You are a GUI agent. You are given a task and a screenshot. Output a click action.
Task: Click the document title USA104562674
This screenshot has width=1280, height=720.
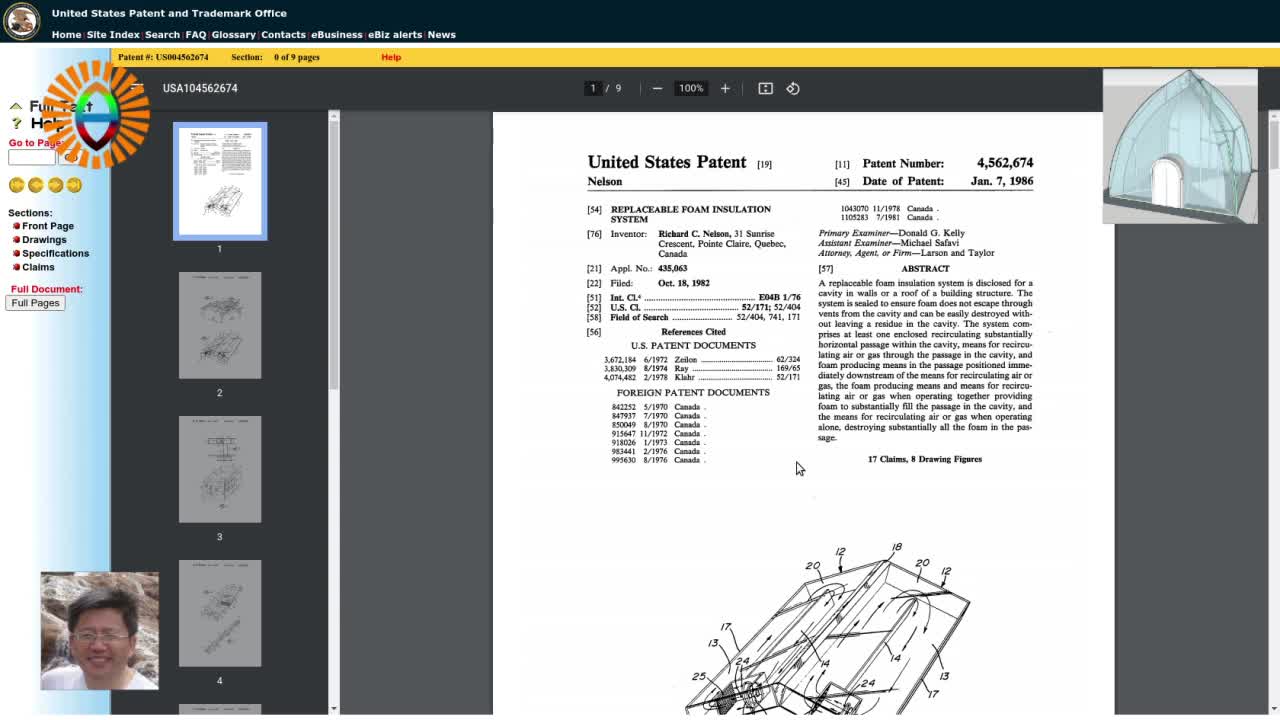[200, 88]
